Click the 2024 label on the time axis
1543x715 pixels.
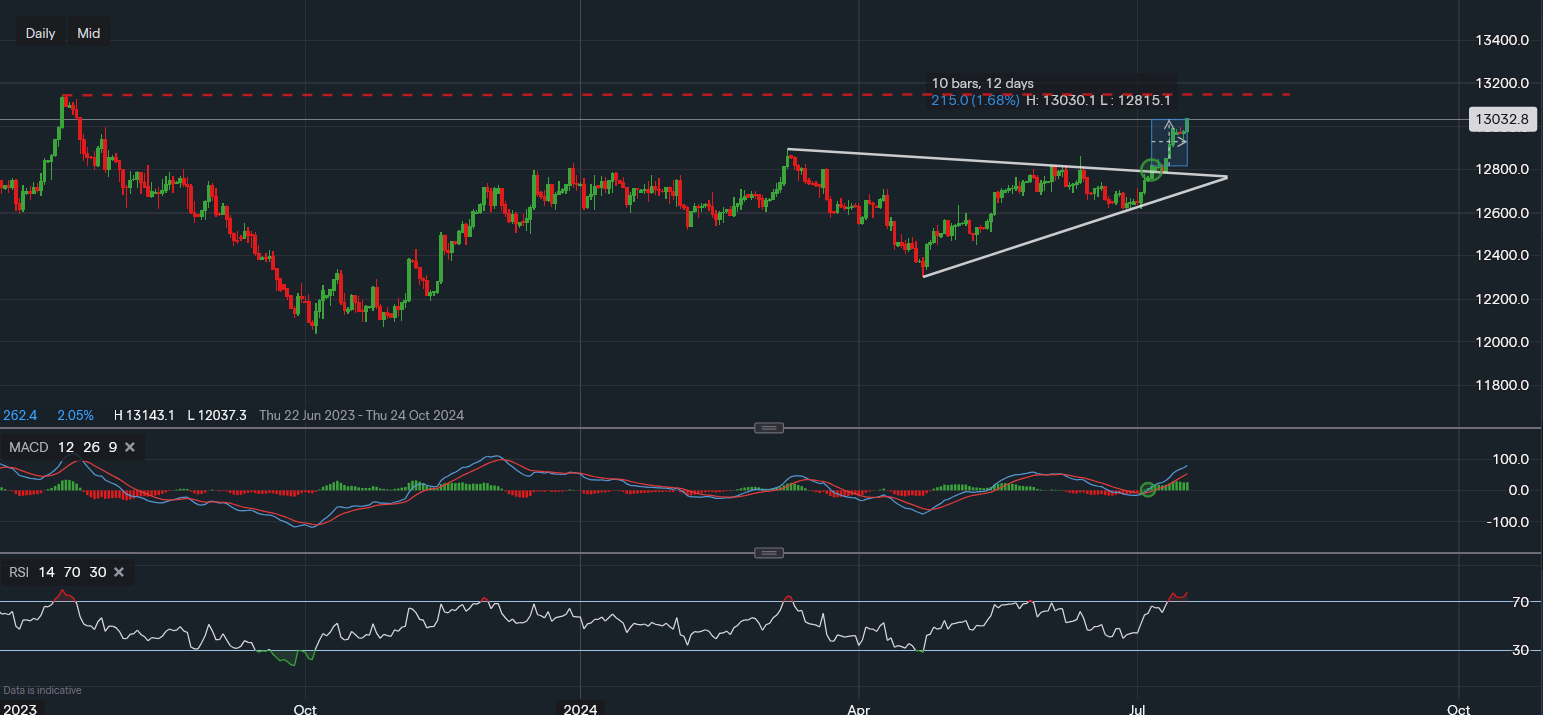[580, 709]
